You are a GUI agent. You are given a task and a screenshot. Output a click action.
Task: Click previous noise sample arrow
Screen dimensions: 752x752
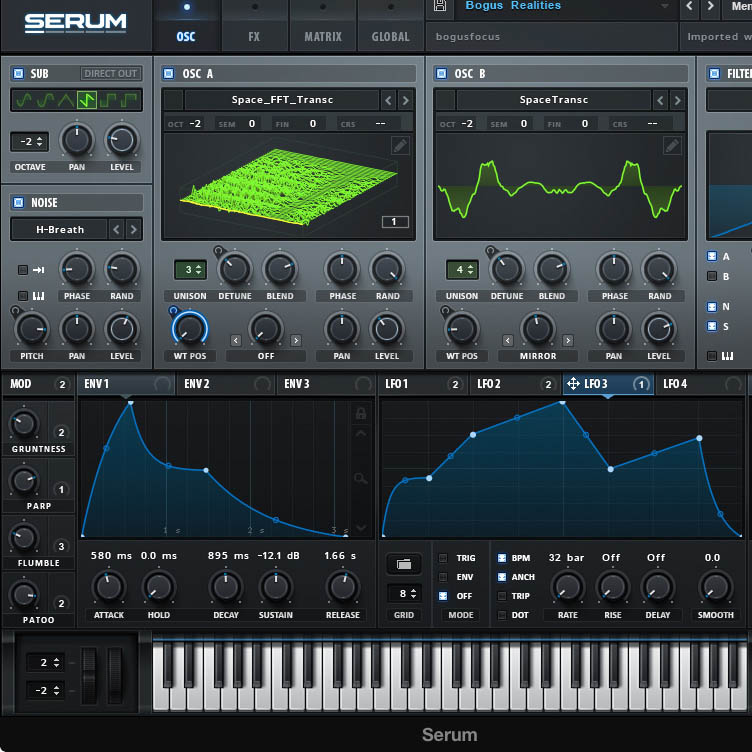116,230
